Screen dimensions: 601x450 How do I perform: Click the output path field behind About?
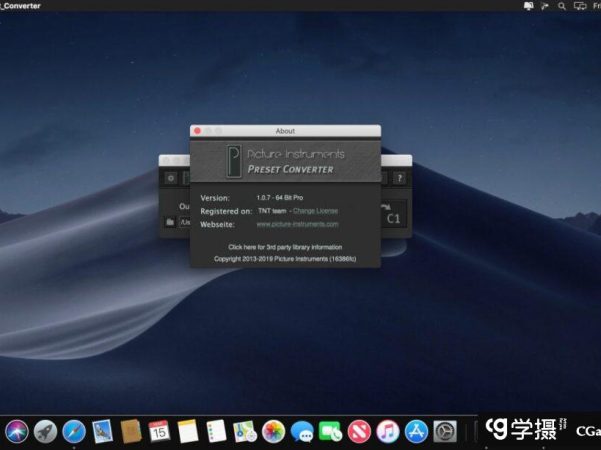click(x=185, y=222)
